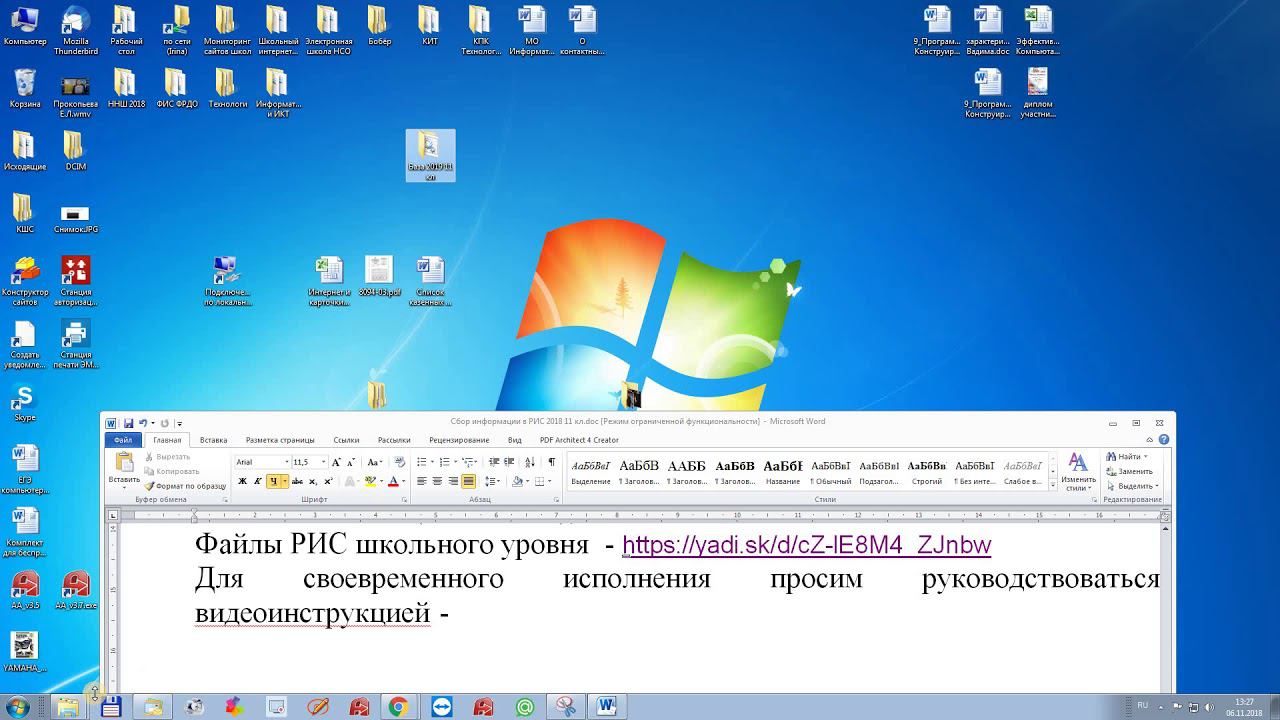
Task: Show paragraph marks (¶)
Action: pyautogui.click(x=552, y=462)
